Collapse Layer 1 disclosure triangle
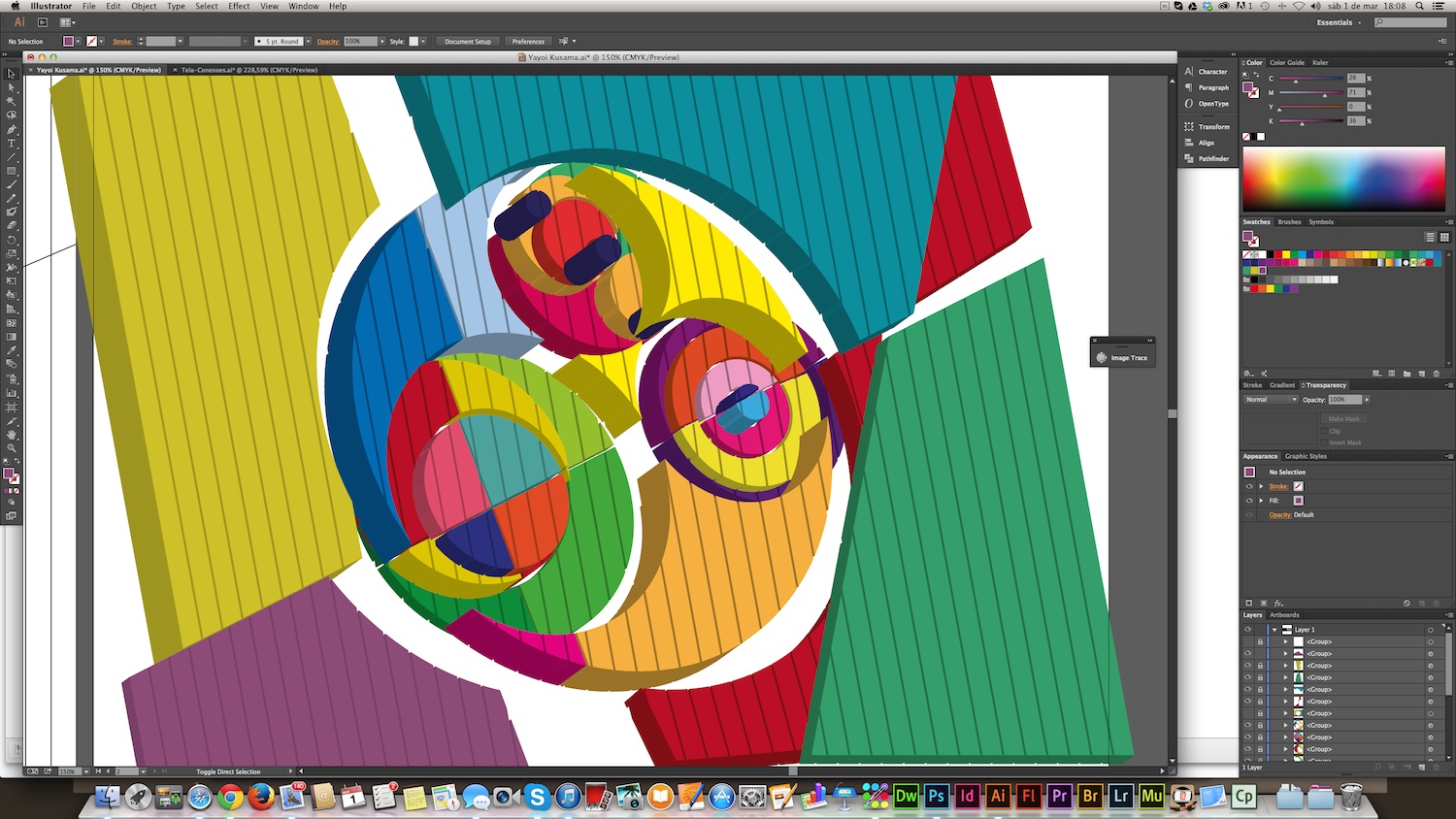This screenshot has width=1456, height=819. (1274, 630)
